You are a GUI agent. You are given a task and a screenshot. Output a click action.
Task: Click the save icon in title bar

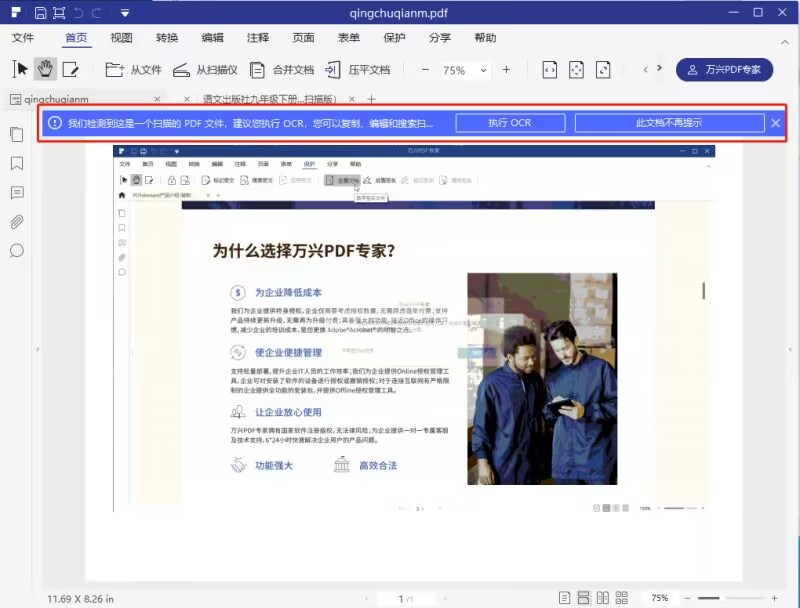point(40,13)
